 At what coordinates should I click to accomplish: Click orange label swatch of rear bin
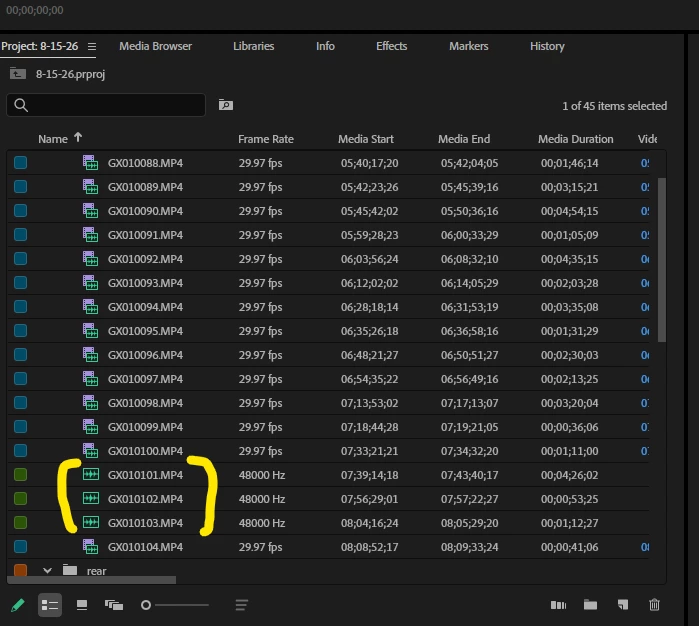coord(21,570)
